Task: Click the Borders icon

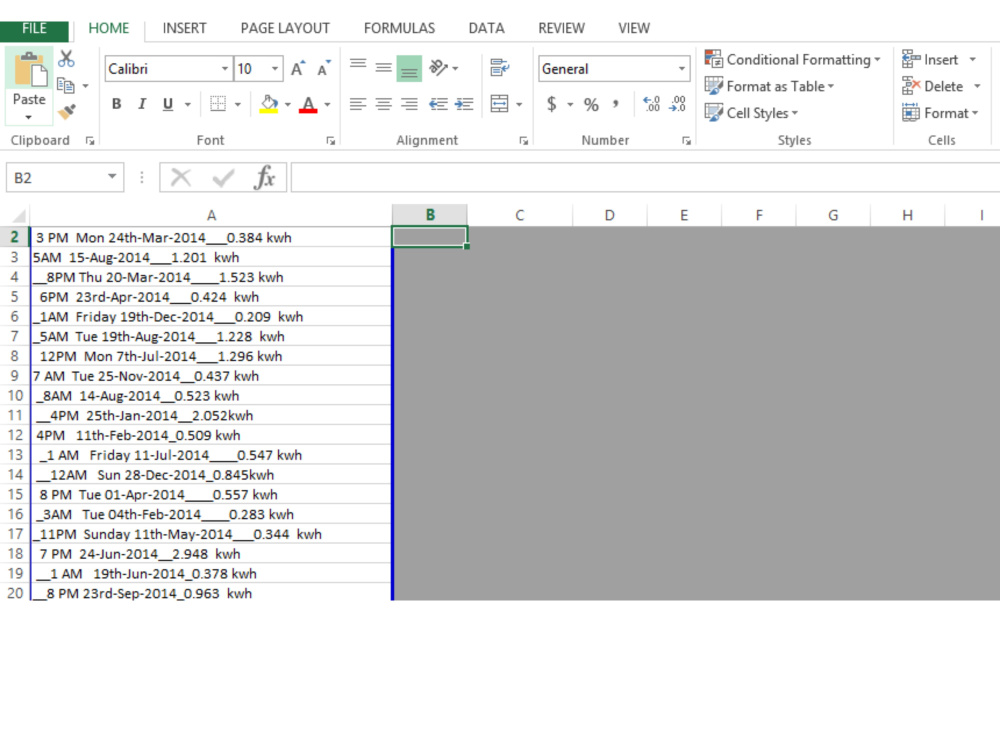Action: tap(218, 104)
